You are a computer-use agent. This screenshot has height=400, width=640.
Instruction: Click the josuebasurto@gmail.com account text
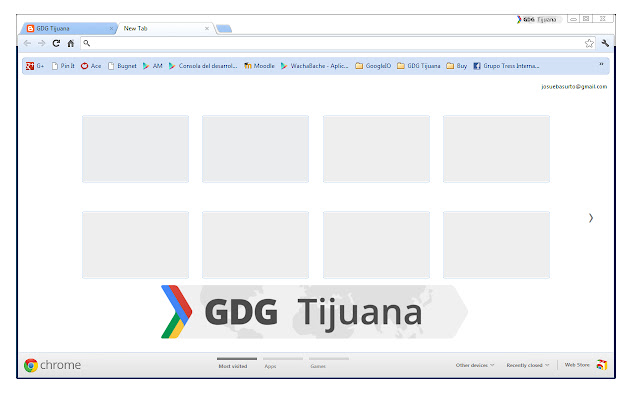[x=574, y=87]
